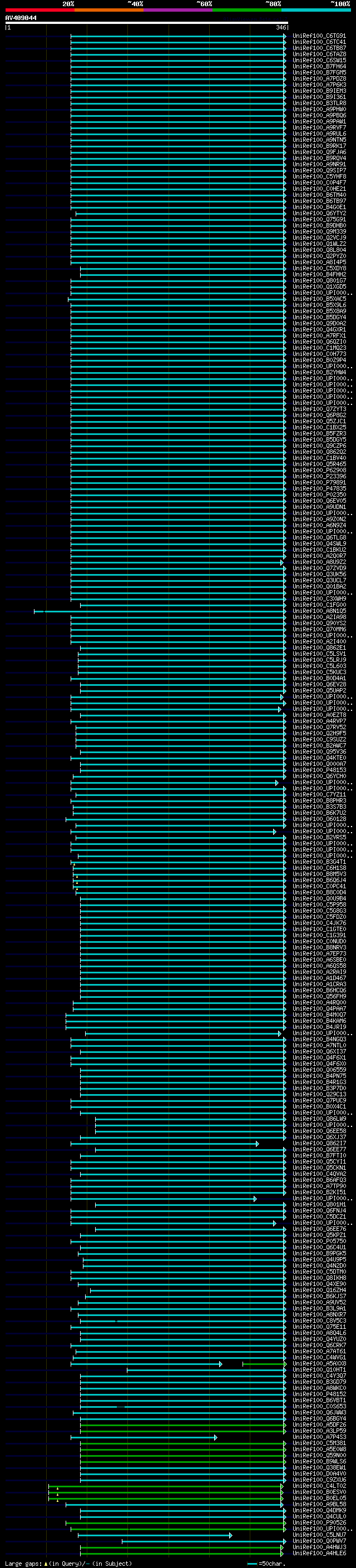Select the UniRef100_C5XDY8 row label
Viewport: 356px width, 1568px height.
point(319,268)
